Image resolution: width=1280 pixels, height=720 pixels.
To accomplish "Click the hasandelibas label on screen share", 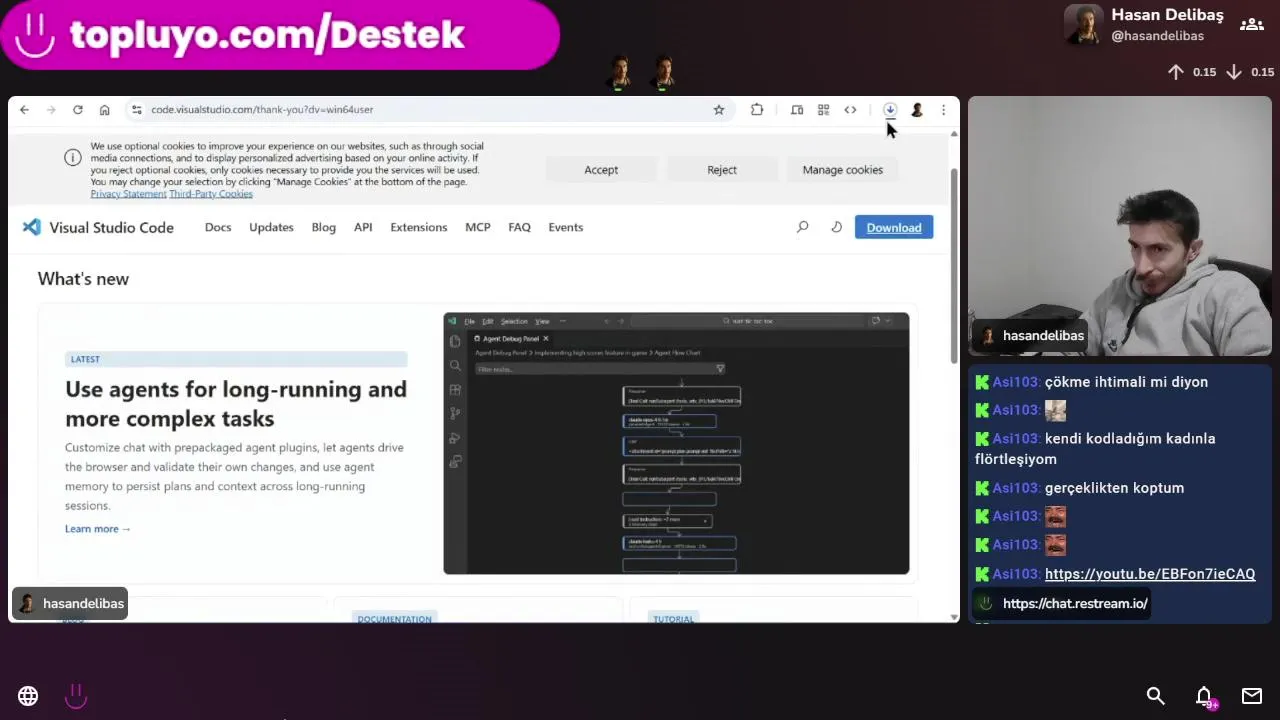I will [70, 604].
